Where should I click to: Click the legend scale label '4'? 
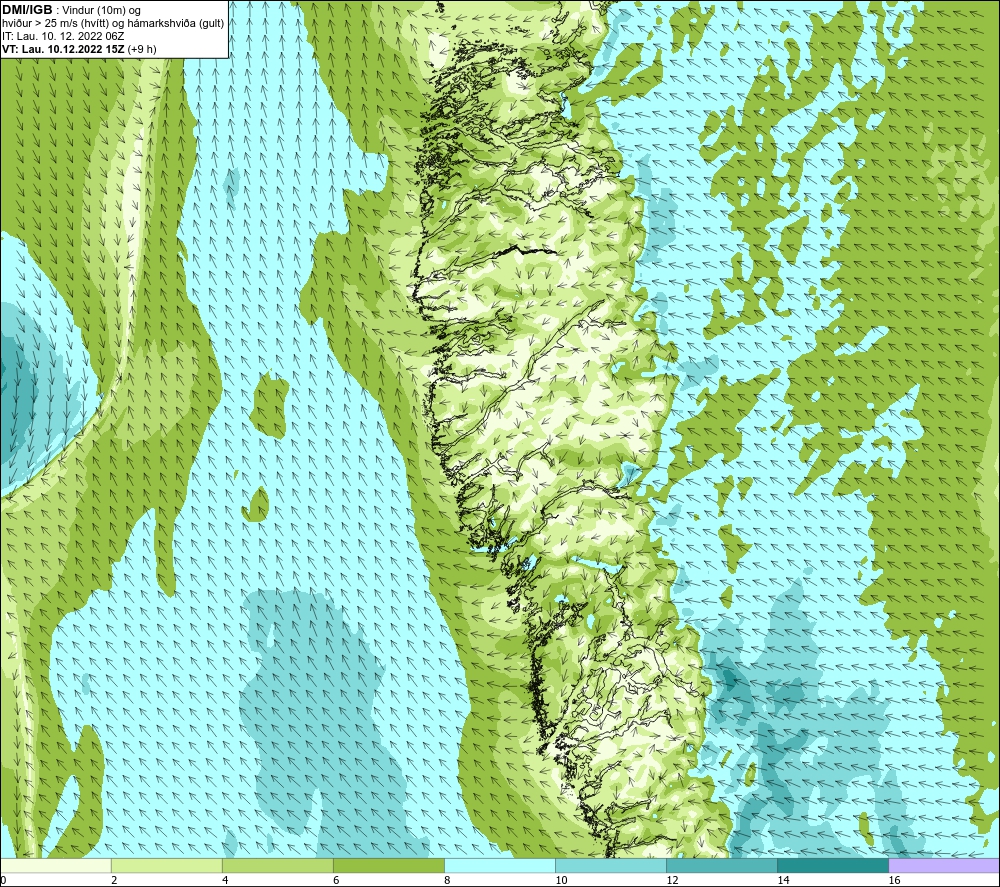[225, 880]
